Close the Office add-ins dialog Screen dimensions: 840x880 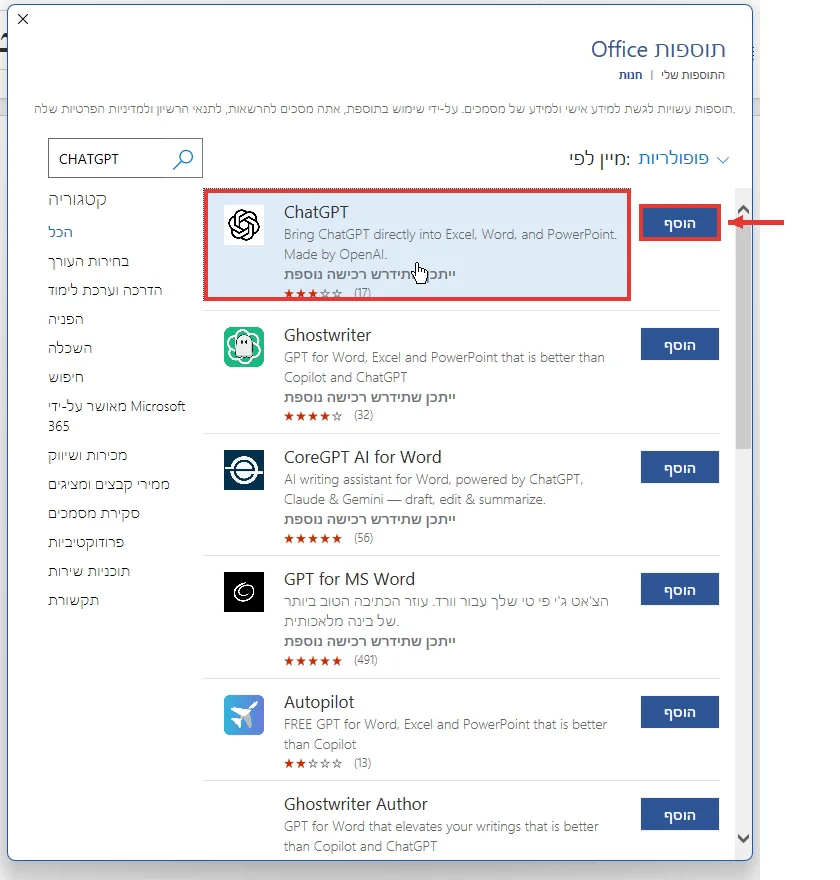pyautogui.click(x=23, y=19)
